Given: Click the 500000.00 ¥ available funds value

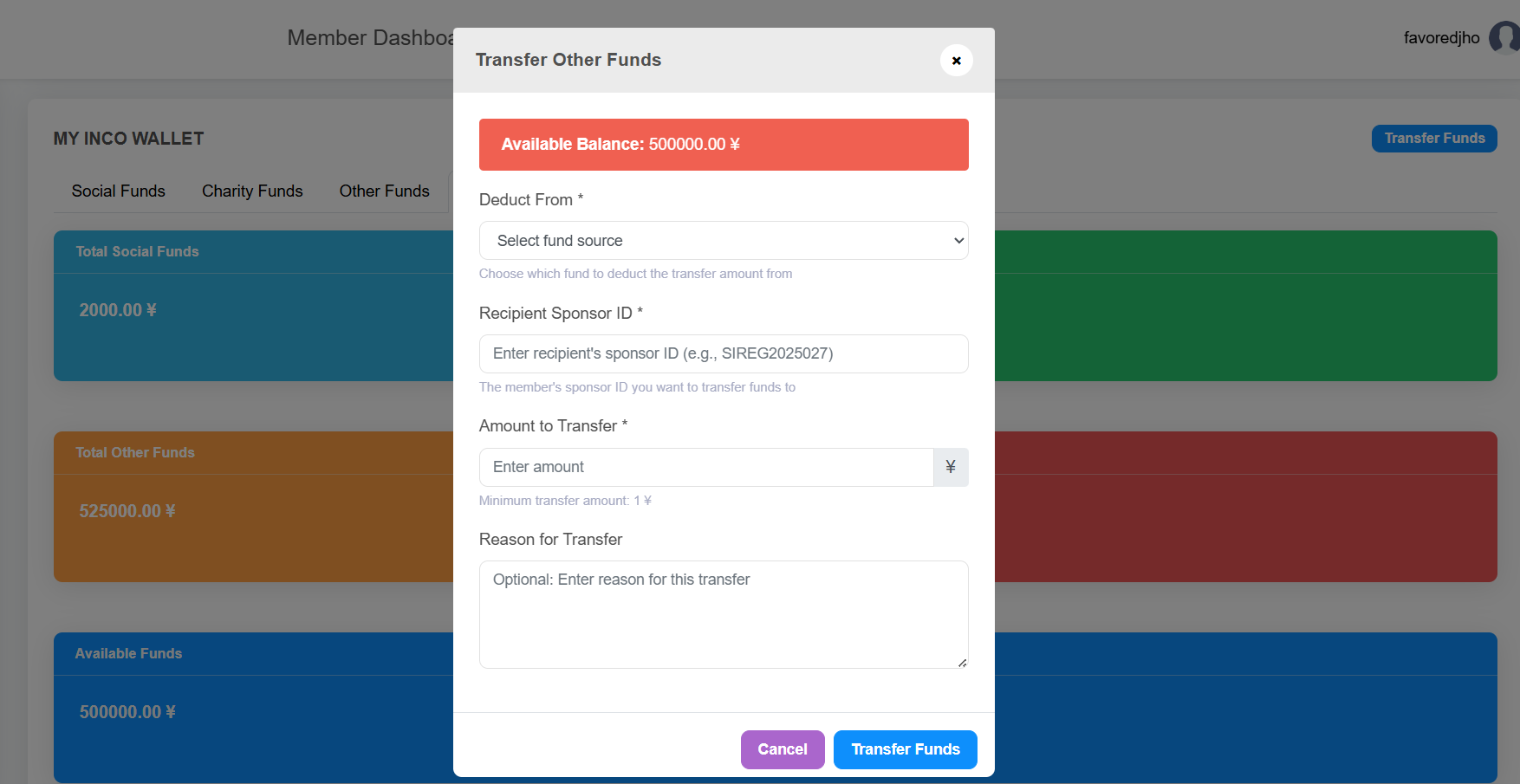Looking at the screenshot, I should (x=127, y=712).
